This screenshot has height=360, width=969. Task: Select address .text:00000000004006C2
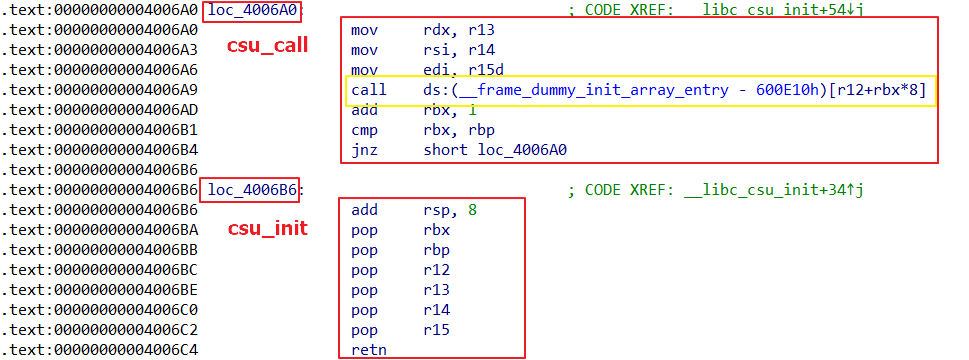click(100, 330)
